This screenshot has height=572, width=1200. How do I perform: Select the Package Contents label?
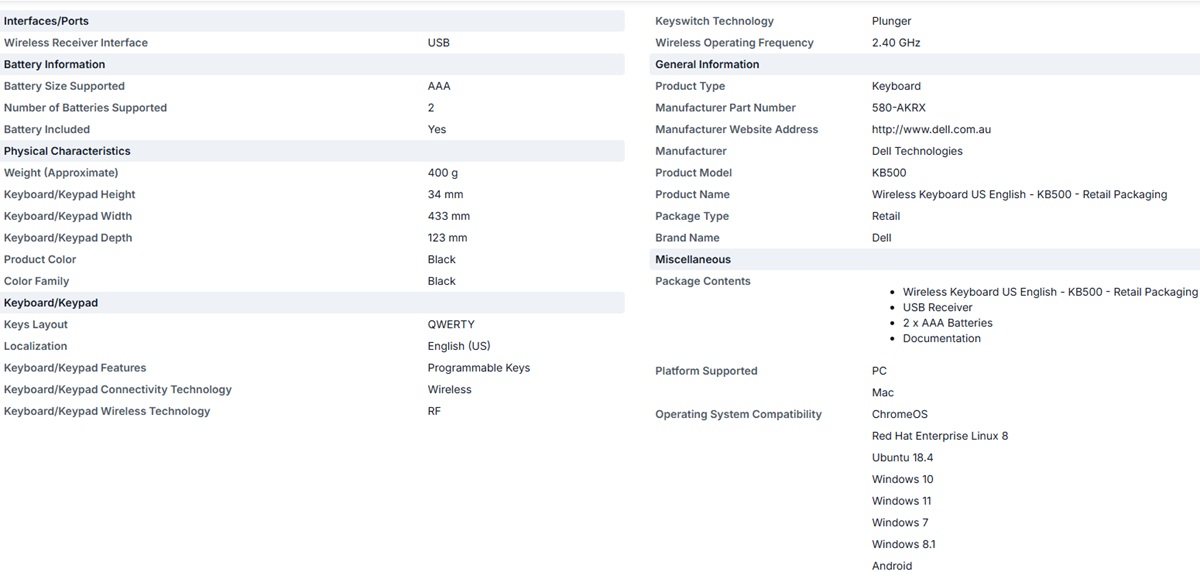702,282
